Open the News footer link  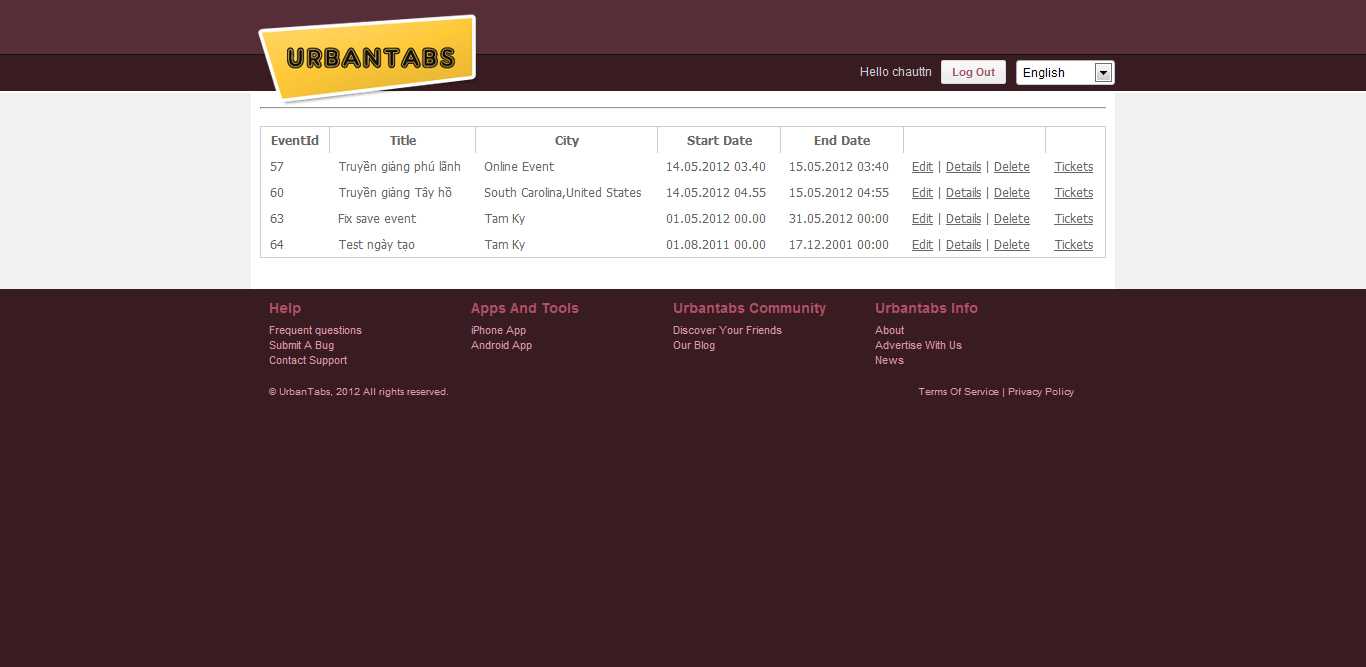pos(889,360)
